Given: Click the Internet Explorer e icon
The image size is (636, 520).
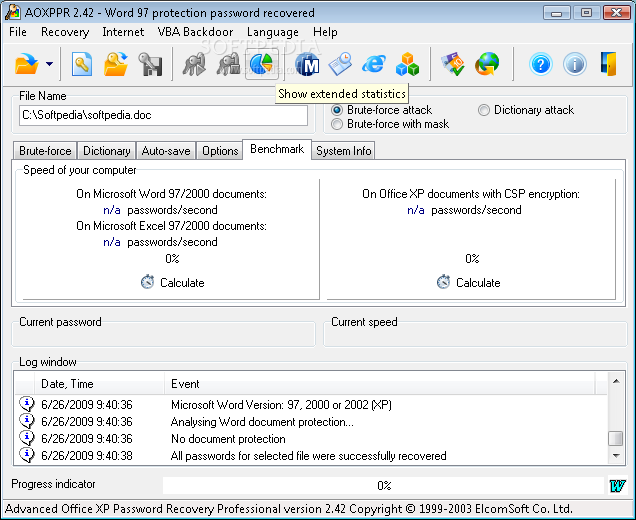Looking at the screenshot, I should pos(374,64).
